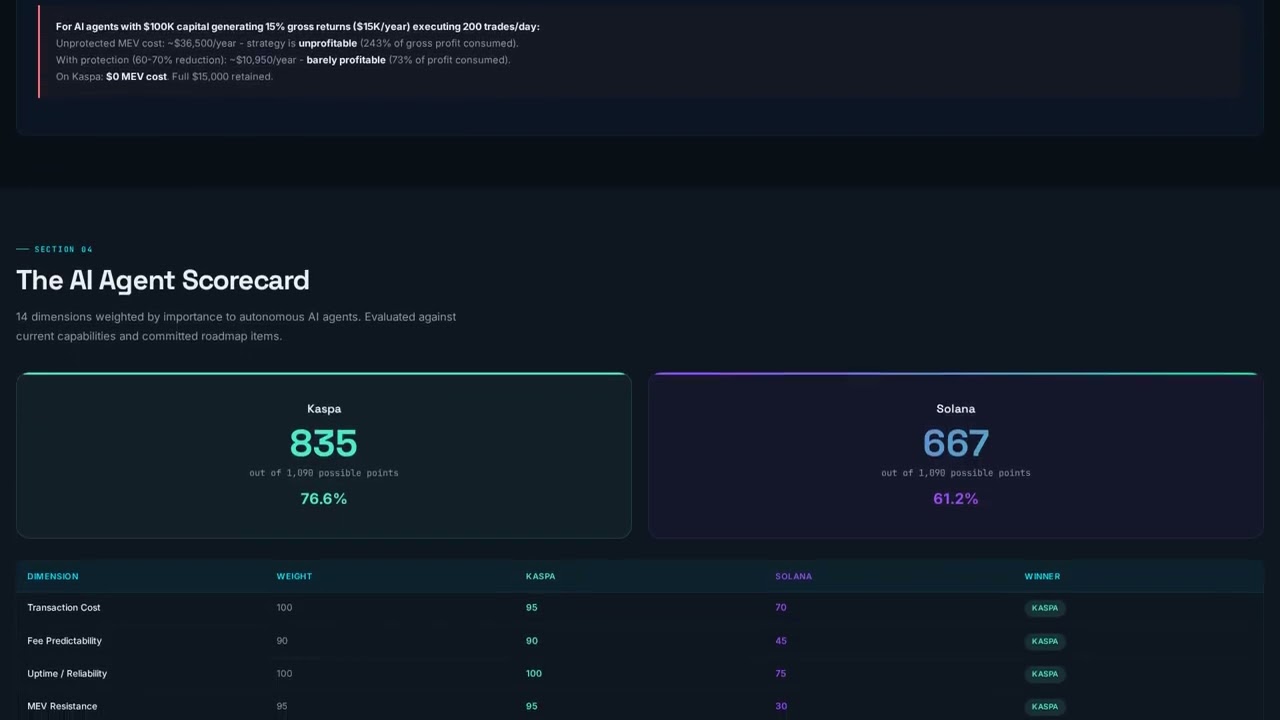The width and height of the screenshot is (1280, 720).
Task: Click the "$0 MEV cost" text in callout
Action: pos(136,77)
